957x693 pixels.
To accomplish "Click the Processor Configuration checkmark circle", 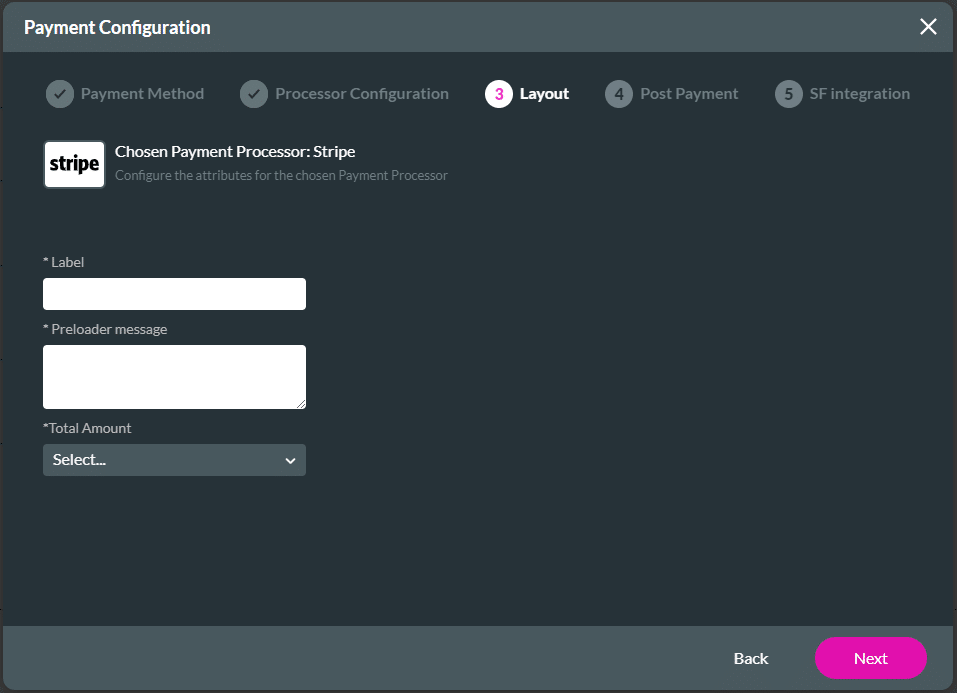I will pos(255,93).
